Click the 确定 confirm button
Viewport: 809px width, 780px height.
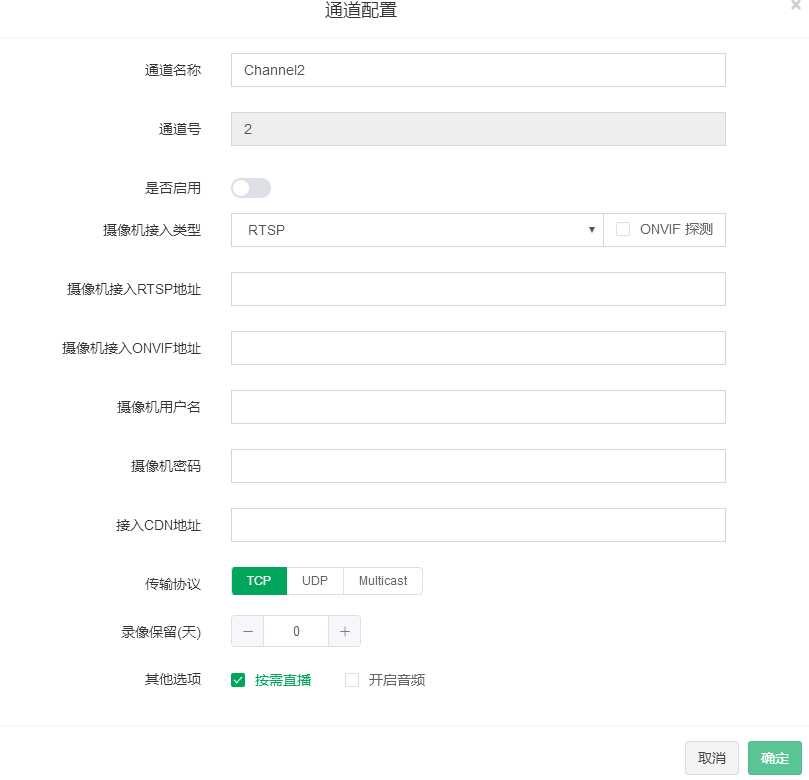[x=775, y=758]
